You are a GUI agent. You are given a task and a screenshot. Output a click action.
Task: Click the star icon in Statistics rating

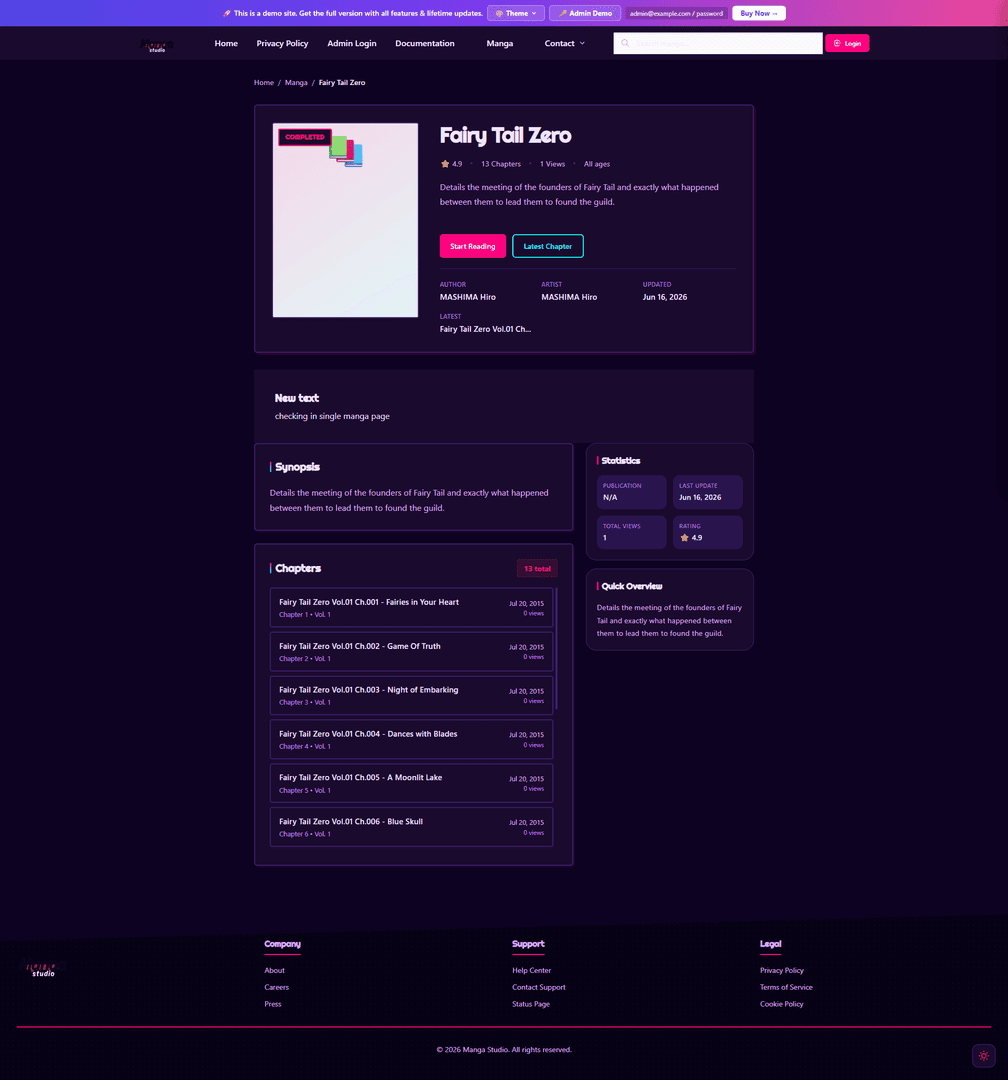(x=684, y=538)
